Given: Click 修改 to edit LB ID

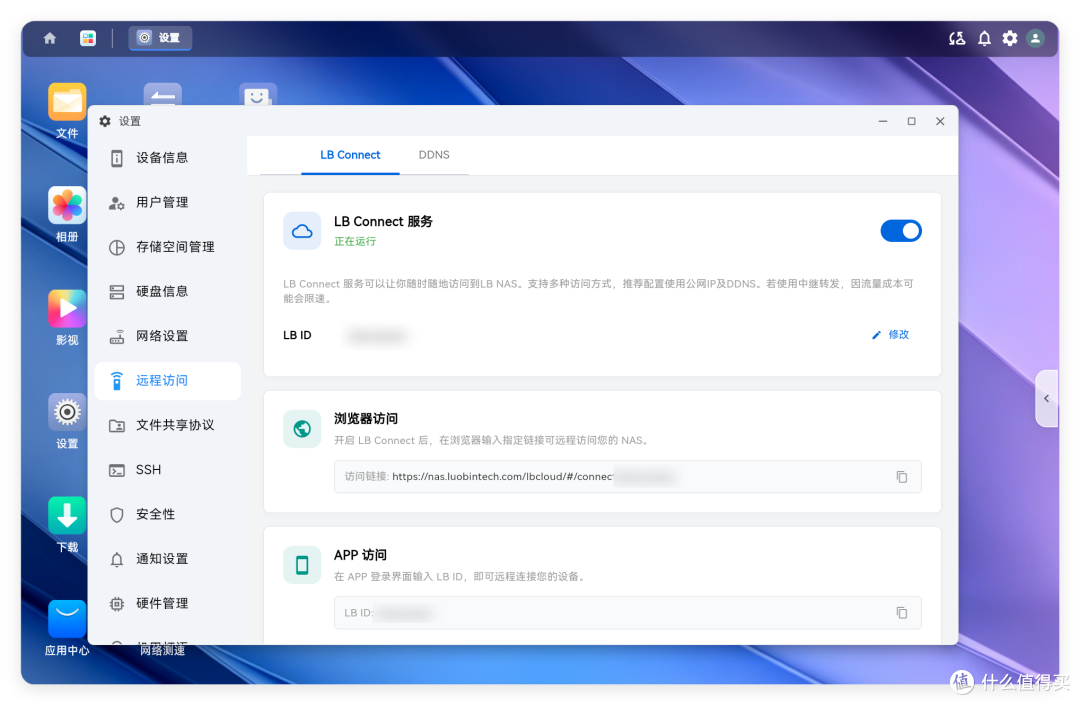Looking at the screenshot, I should [x=891, y=335].
